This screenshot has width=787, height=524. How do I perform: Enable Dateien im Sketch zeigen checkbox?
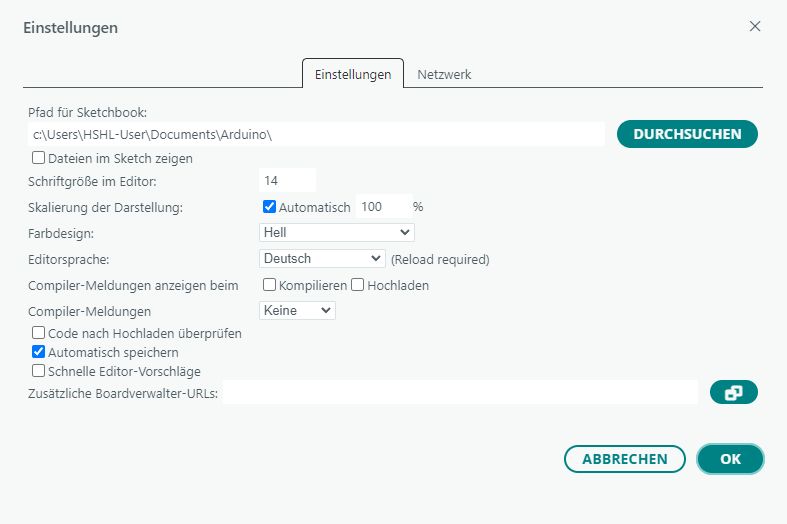pos(39,158)
